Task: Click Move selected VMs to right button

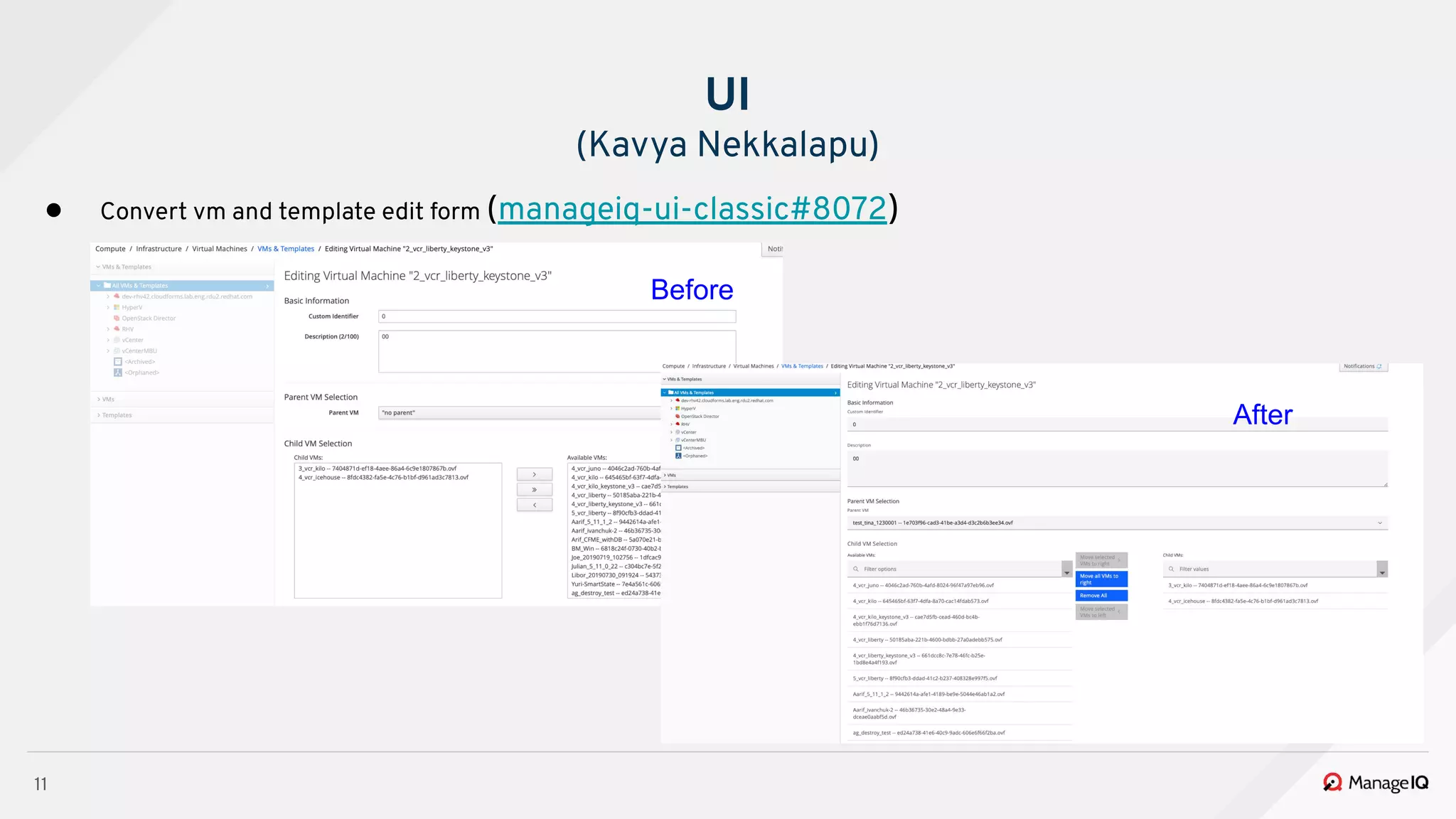Action: click(x=1101, y=560)
